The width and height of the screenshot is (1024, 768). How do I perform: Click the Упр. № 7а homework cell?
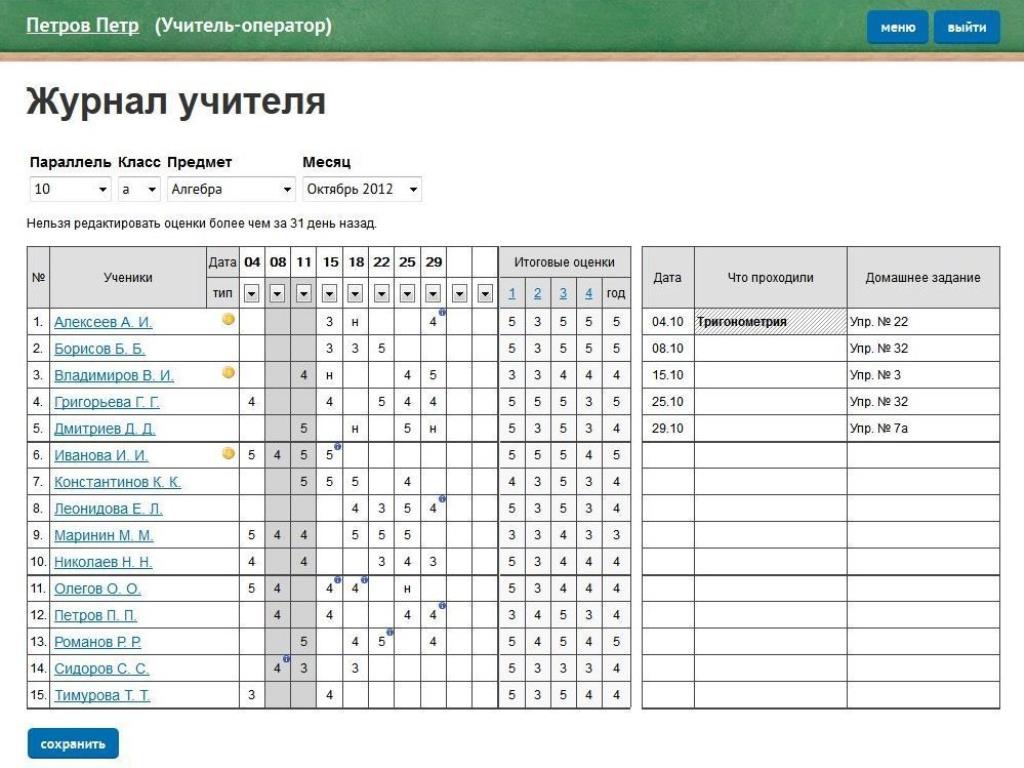click(922, 428)
